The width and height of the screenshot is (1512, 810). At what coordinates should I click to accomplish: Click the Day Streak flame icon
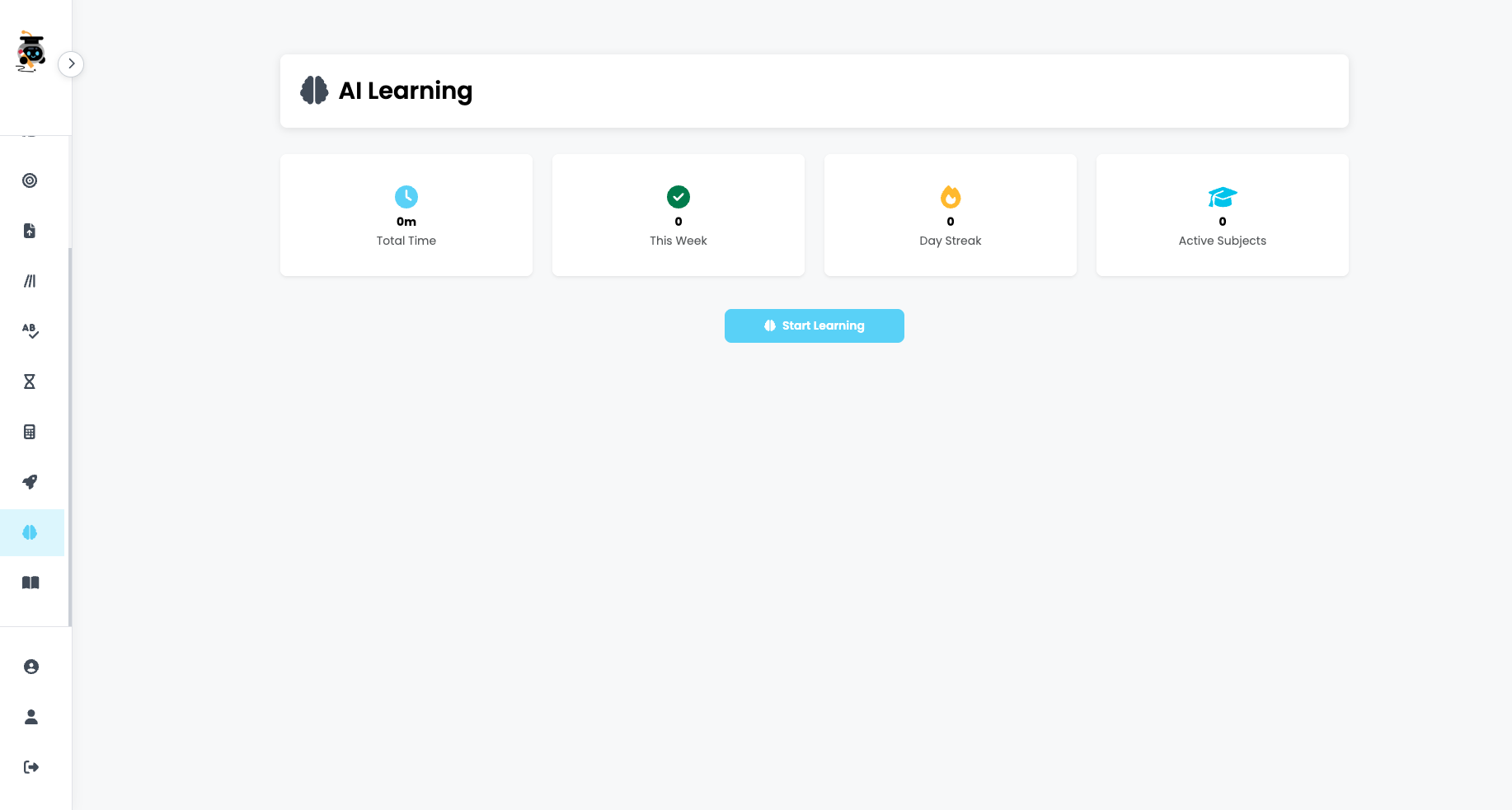pyautogui.click(x=950, y=197)
